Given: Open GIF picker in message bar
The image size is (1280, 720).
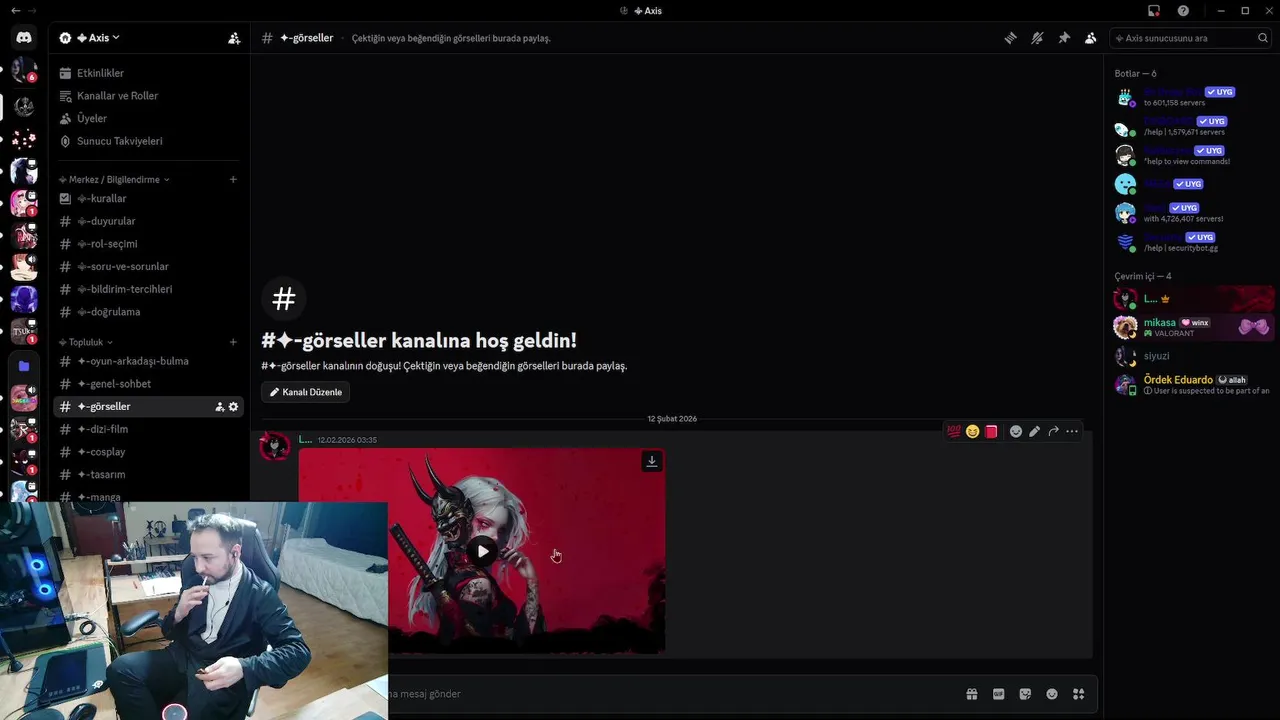Looking at the screenshot, I should click(998, 694).
